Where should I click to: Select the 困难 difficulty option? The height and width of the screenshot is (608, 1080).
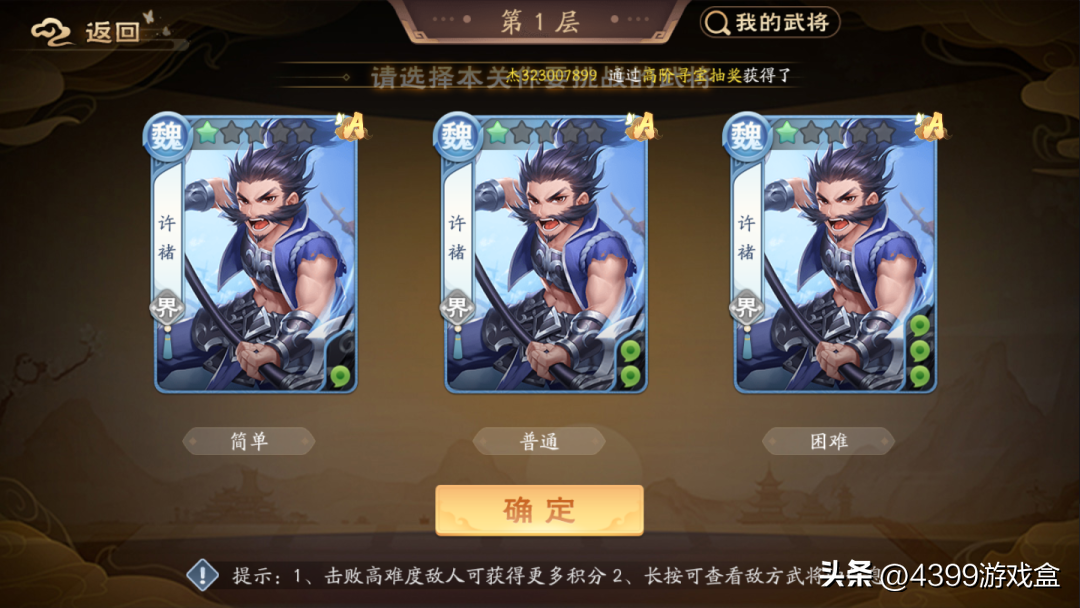829,441
